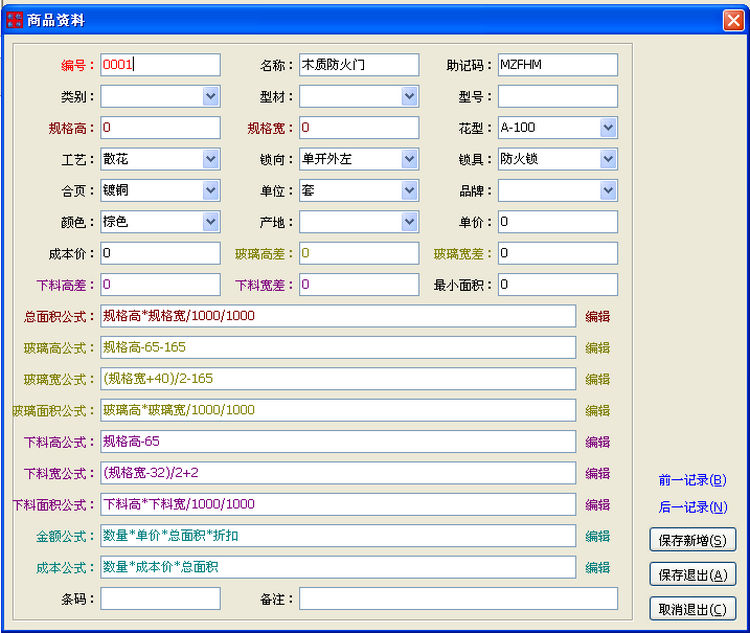The height and width of the screenshot is (633, 750).
Task: Click the 单价 input field
Action: (558, 222)
